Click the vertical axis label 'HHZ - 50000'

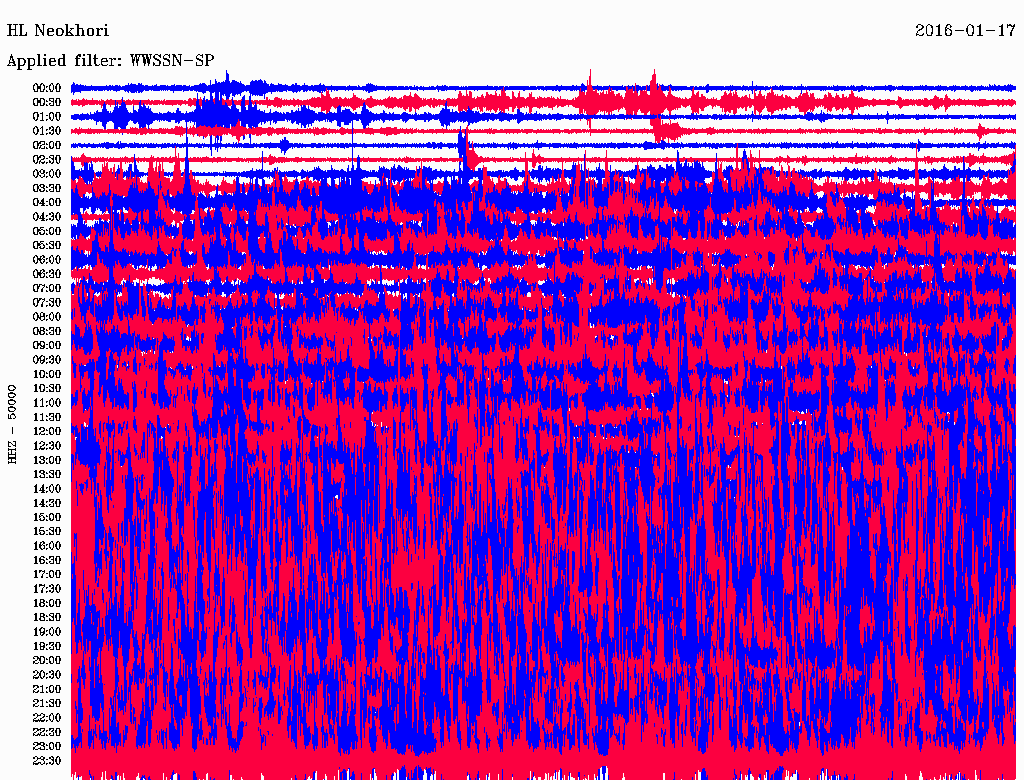pyautogui.click(x=12, y=424)
